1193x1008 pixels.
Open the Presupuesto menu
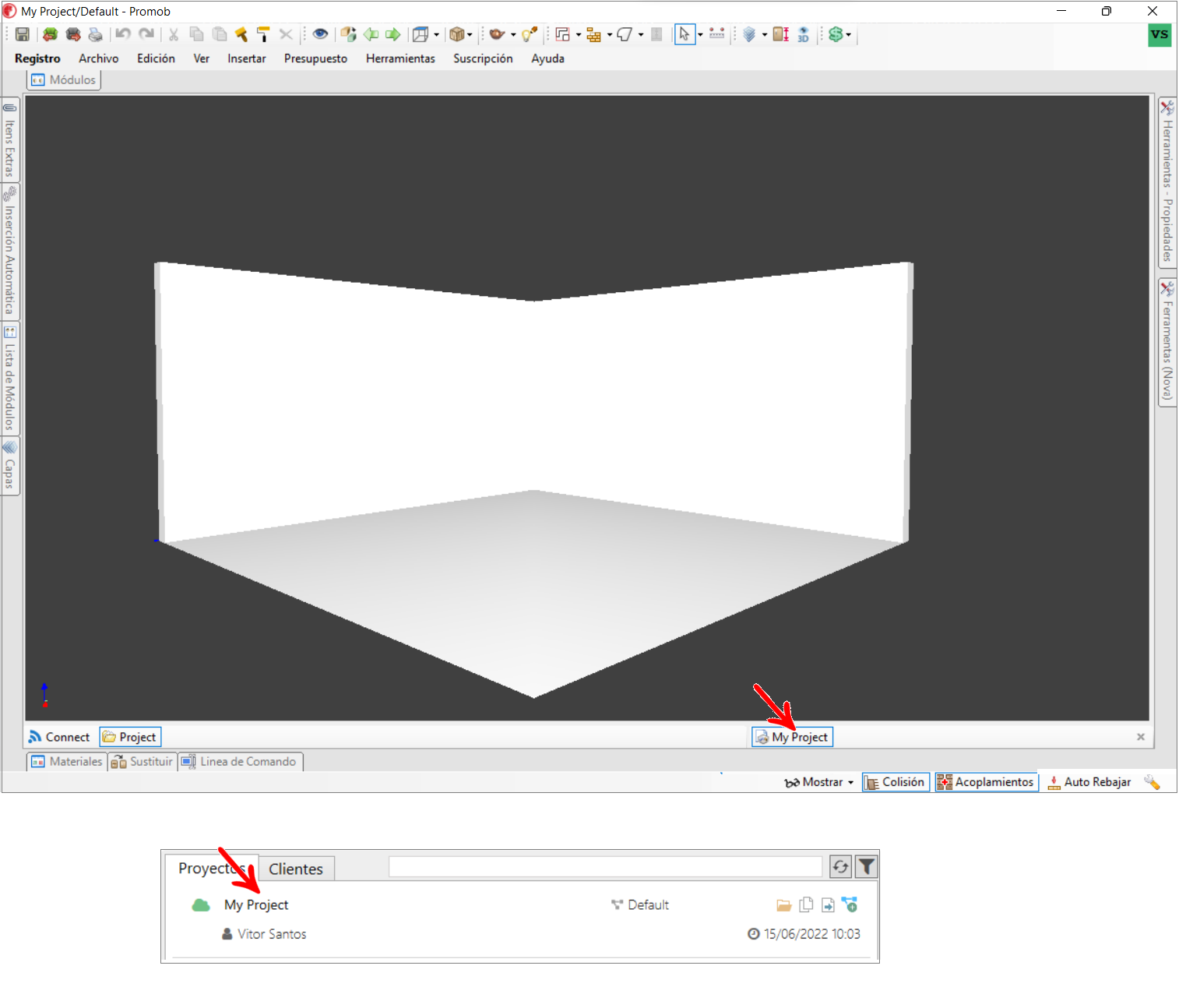pyautogui.click(x=315, y=58)
